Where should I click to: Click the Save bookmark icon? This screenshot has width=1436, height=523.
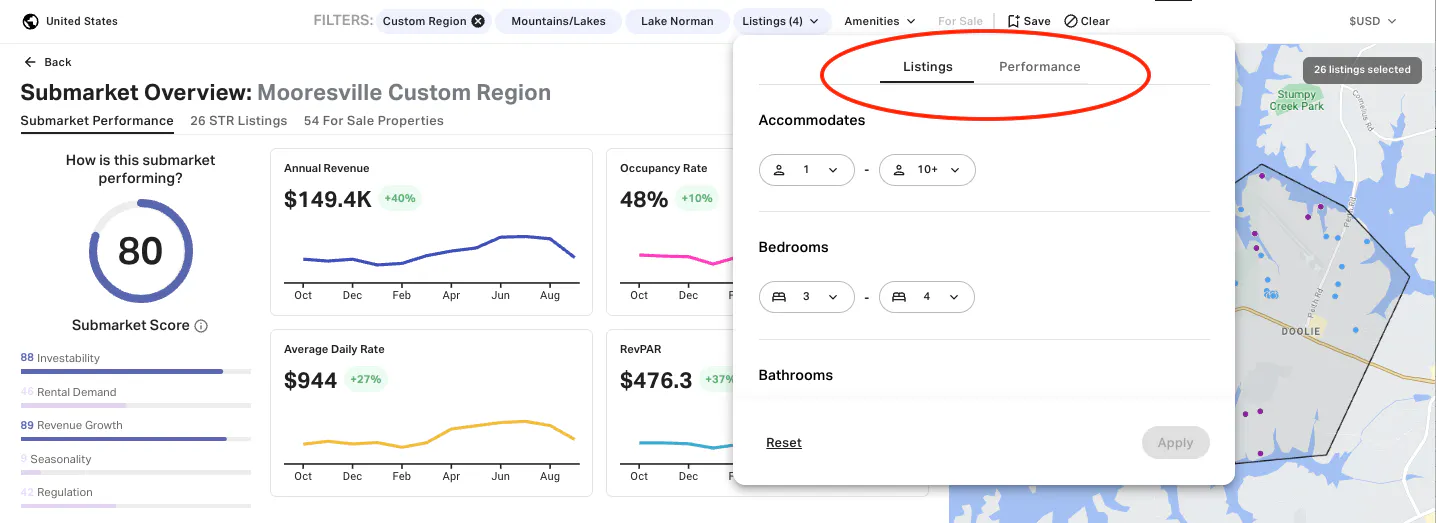(x=1013, y=21)
